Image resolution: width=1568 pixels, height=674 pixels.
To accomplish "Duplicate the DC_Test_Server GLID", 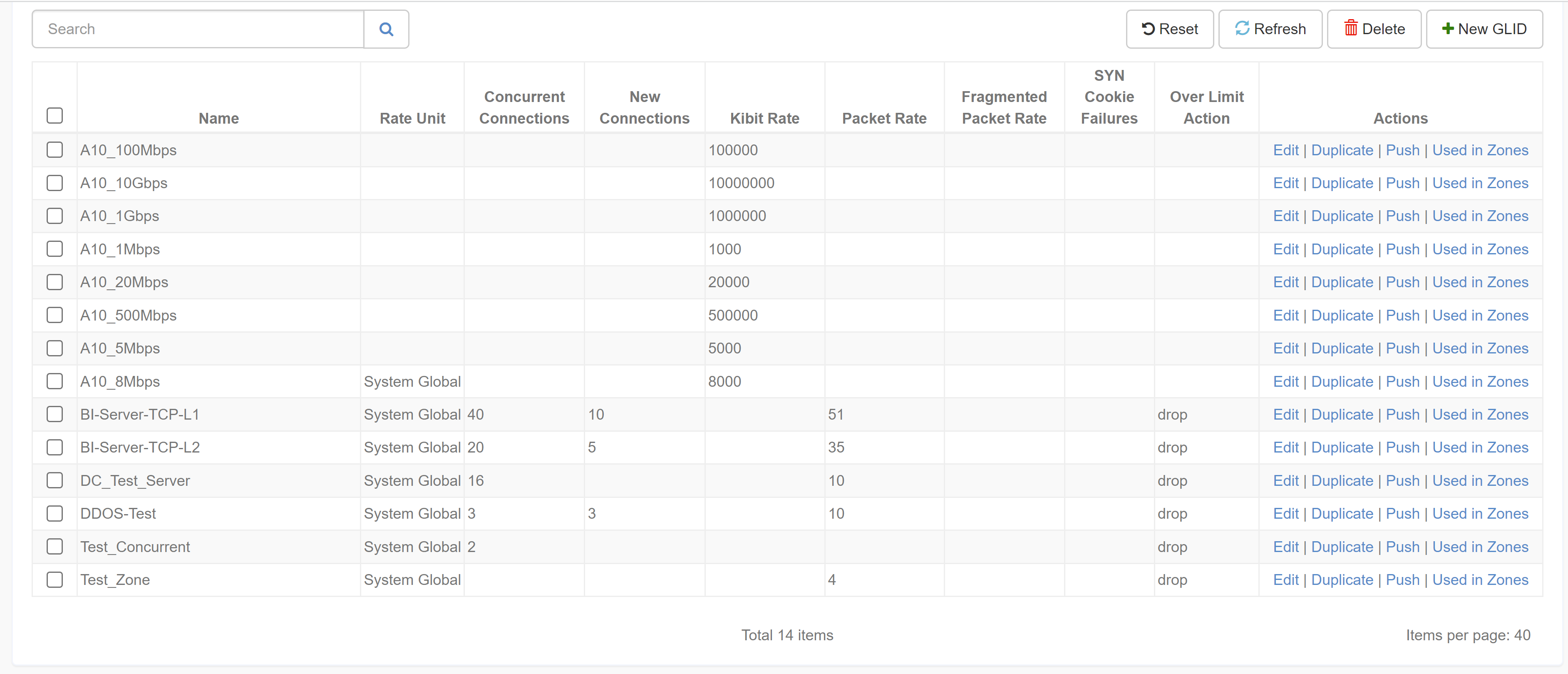I will tap(1342, 480).
